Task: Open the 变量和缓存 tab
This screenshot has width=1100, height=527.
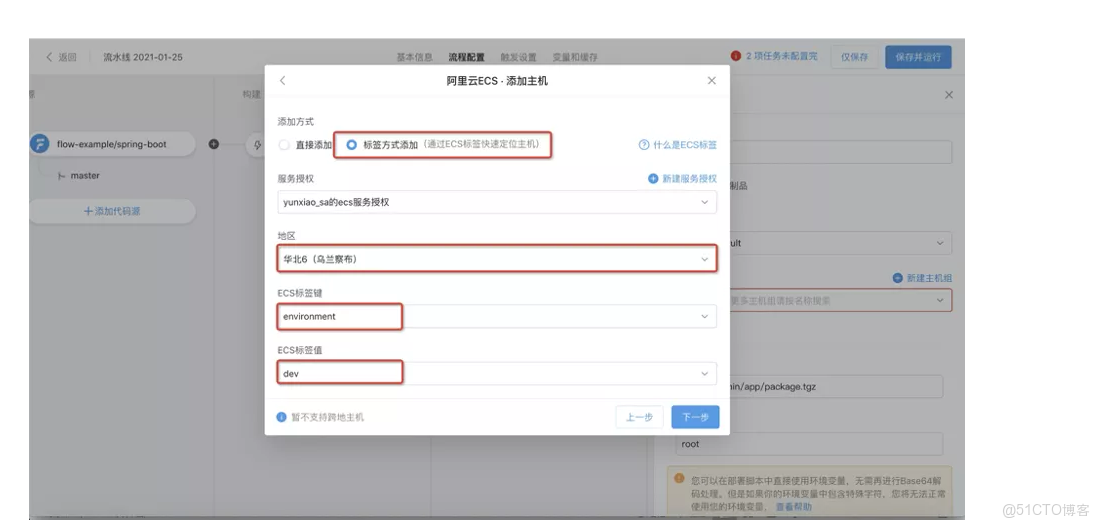Action: [575, 58]
